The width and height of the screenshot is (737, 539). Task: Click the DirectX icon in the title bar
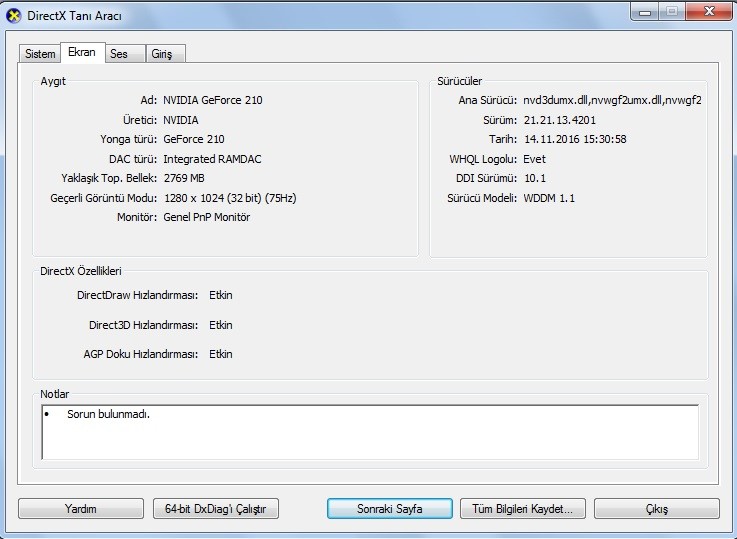(x=14, y=15)
